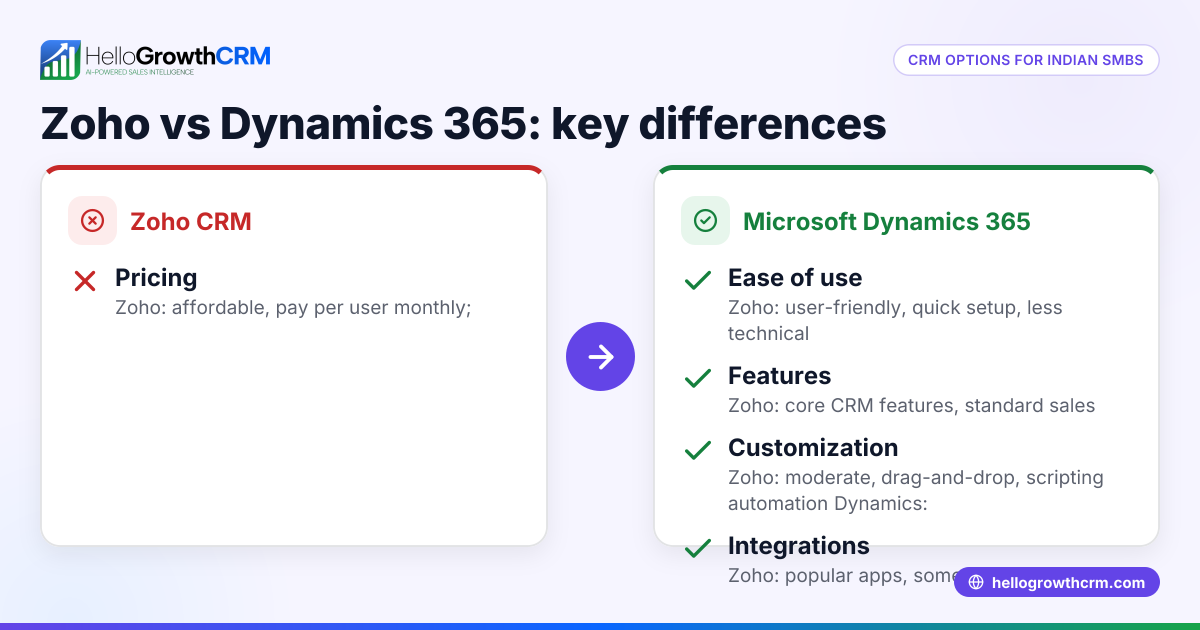Image resolution: width=1200 pixels, height=630 pixels.
Task: Click the green checkmark next to Features
Action: tap(698, 379)
